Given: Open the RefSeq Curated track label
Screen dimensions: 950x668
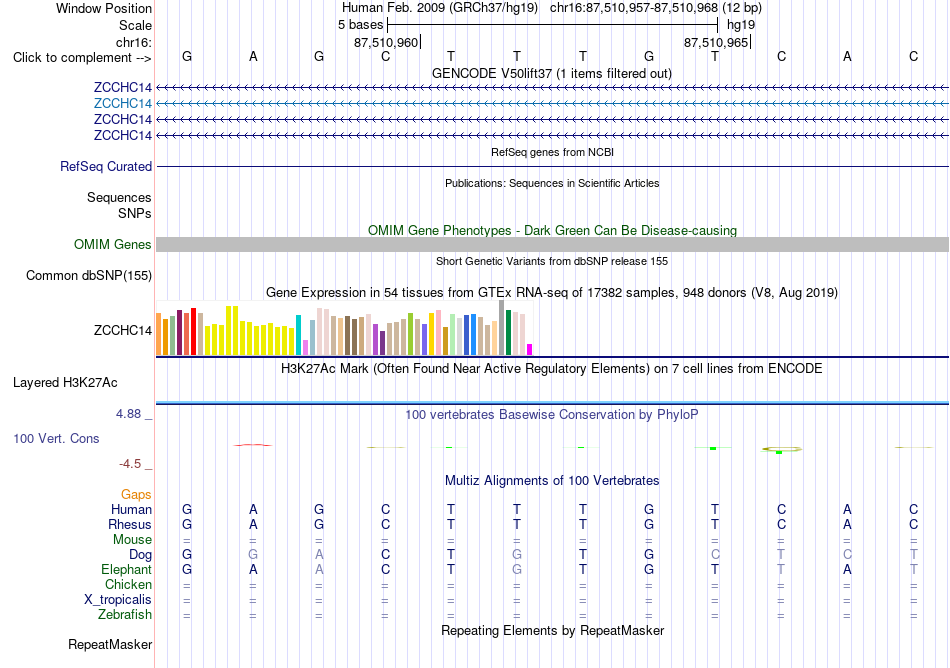Looking at the screenshot, I should [106, 167].
